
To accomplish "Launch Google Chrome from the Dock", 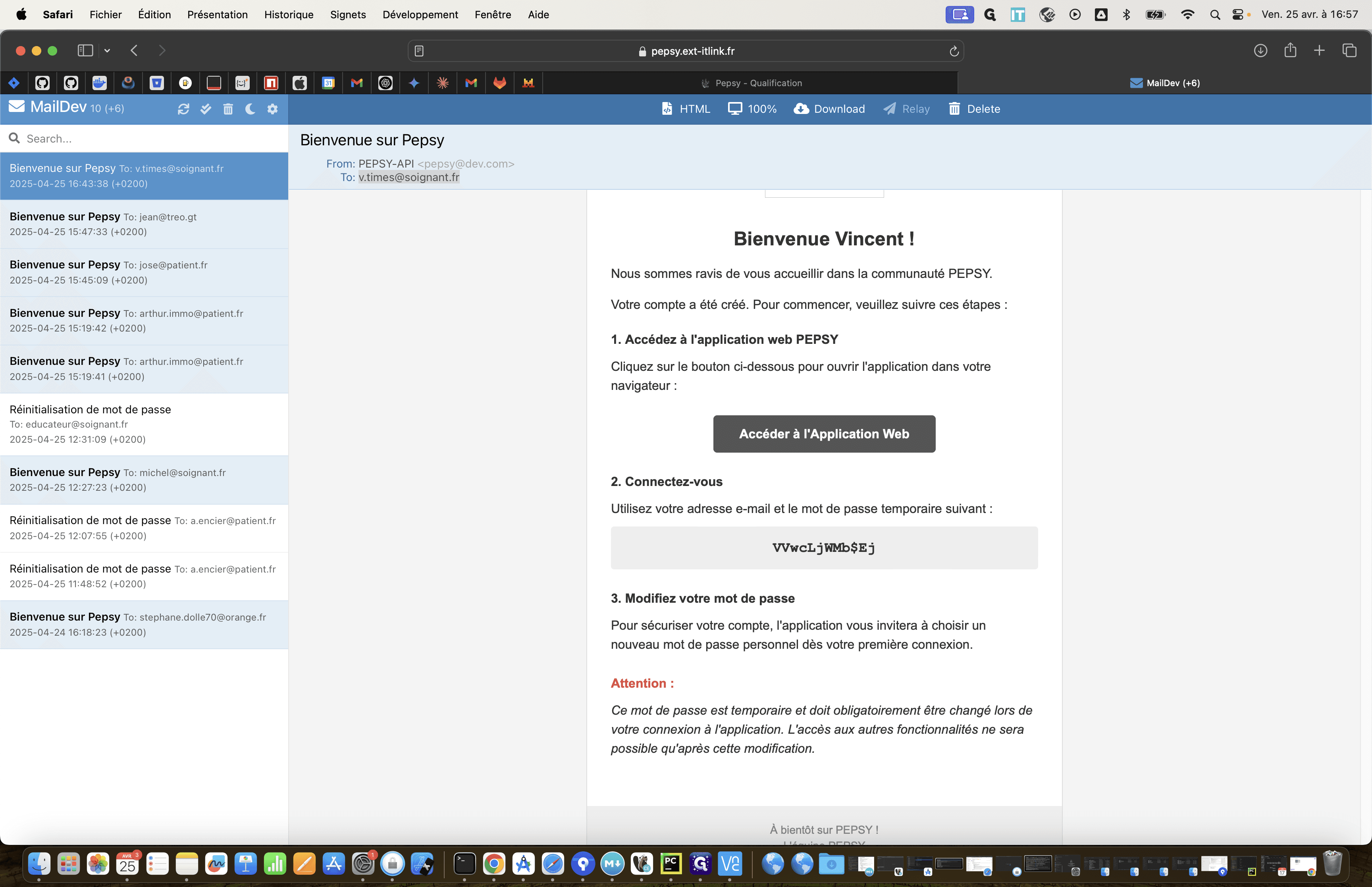I will click(493, 864).
